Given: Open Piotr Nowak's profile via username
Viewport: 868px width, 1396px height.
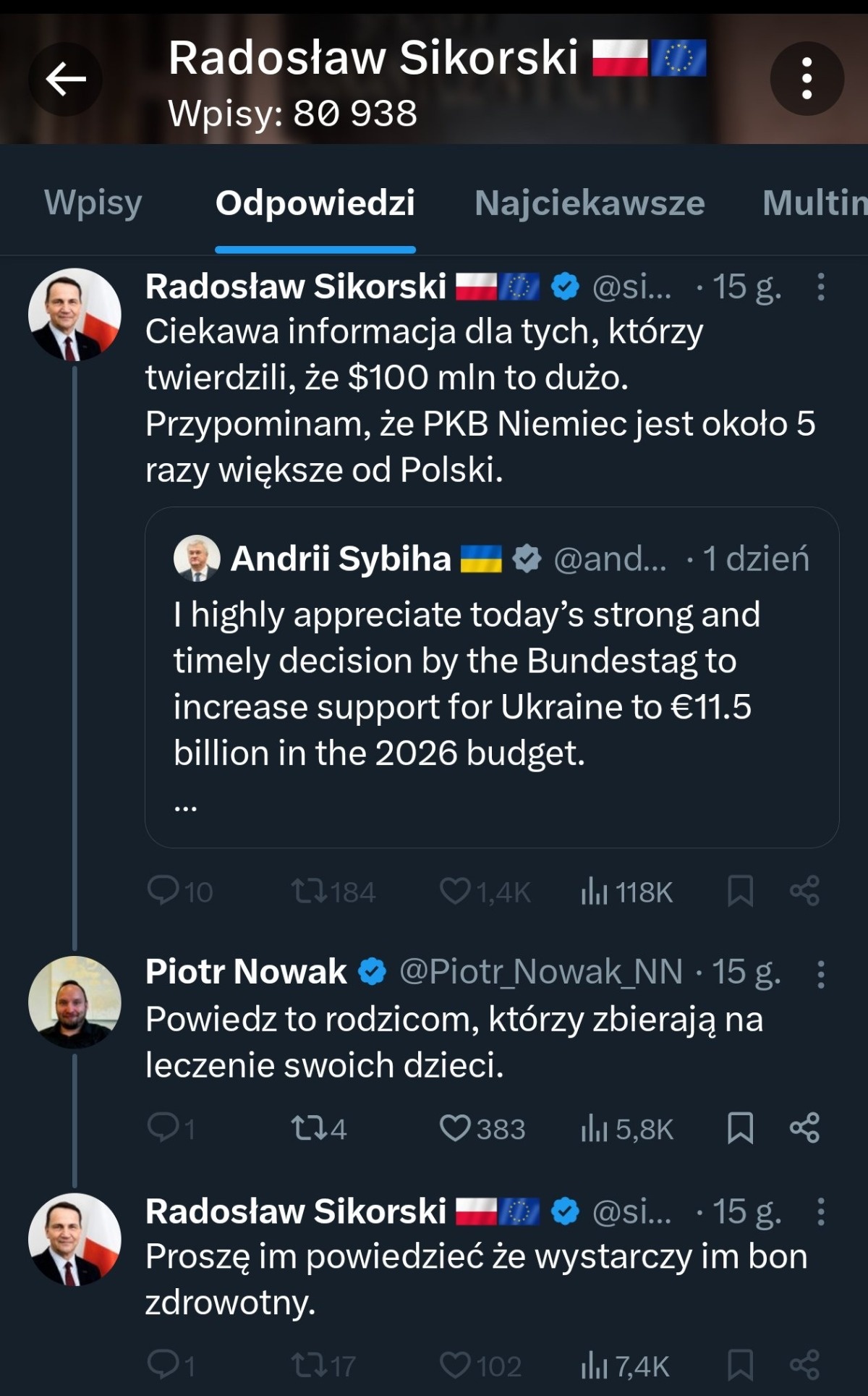Looking at the screenshot, I should tap(246, 971).
